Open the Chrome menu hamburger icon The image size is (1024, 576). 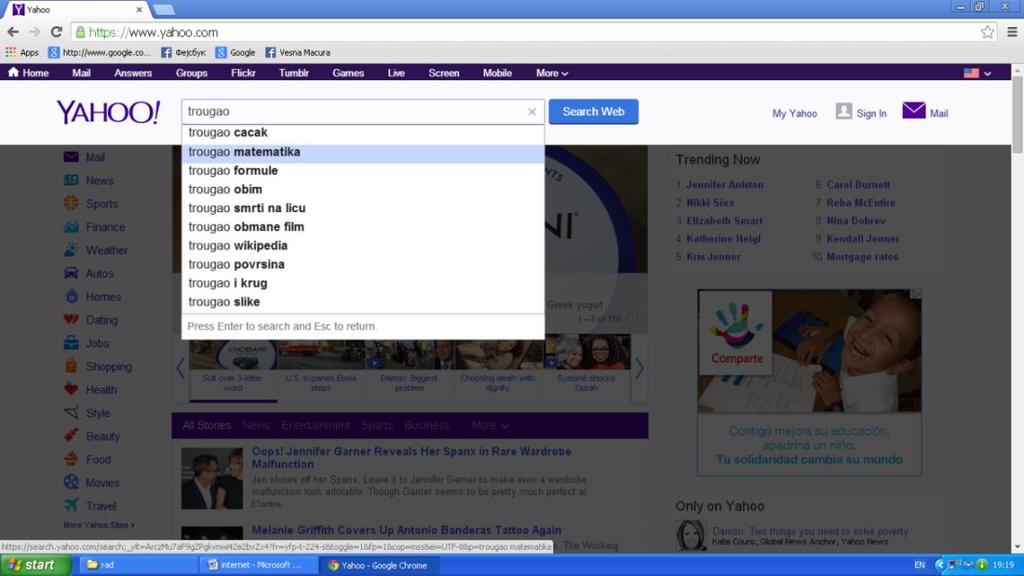(x=1012, y=32)
